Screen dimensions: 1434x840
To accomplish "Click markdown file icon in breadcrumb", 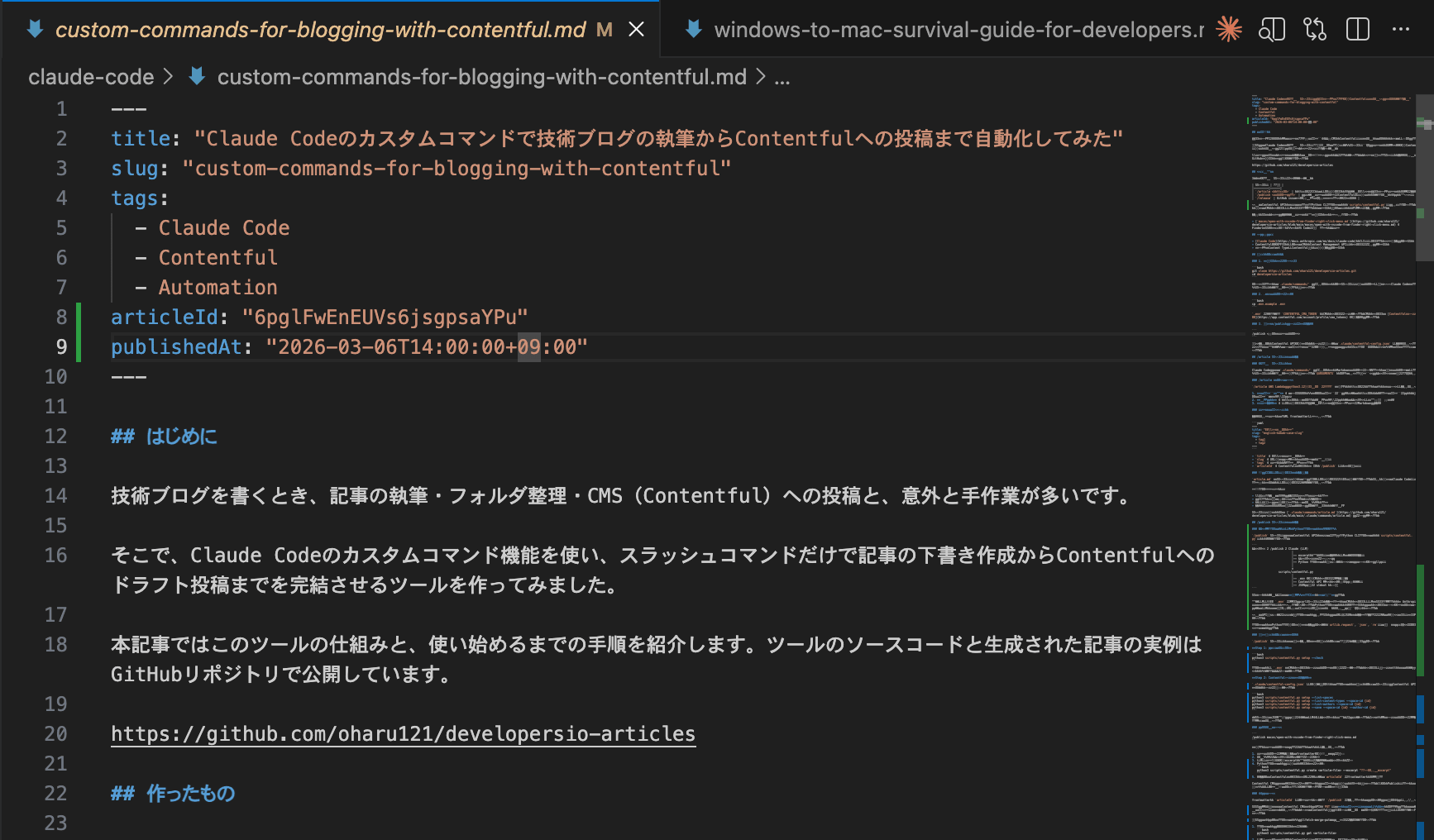I will pos(197,77).
